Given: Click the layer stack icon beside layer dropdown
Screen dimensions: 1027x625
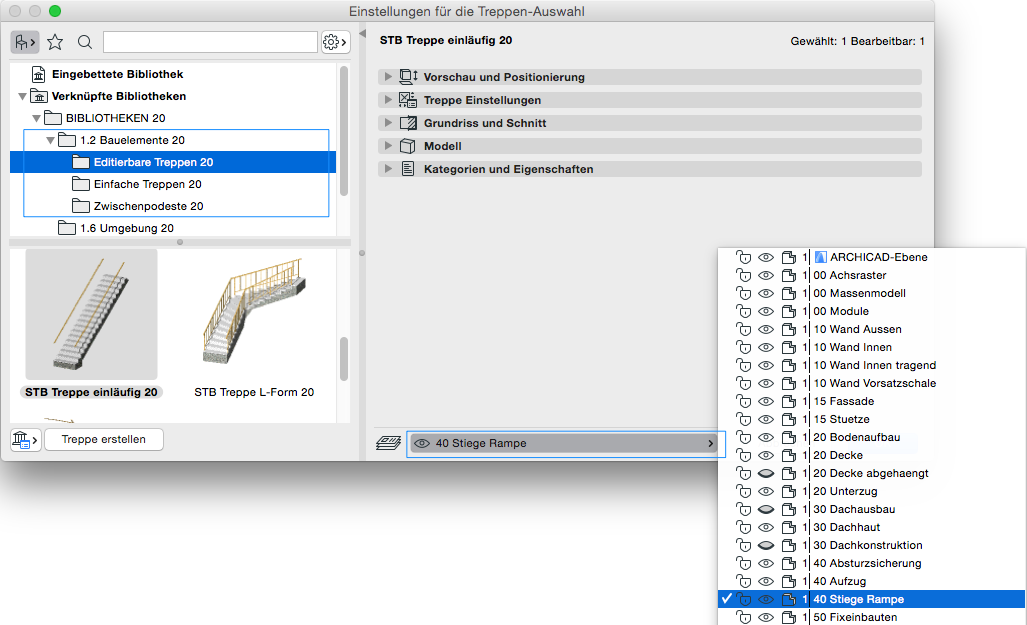Looking at the screenshot, I should [388, 443].
